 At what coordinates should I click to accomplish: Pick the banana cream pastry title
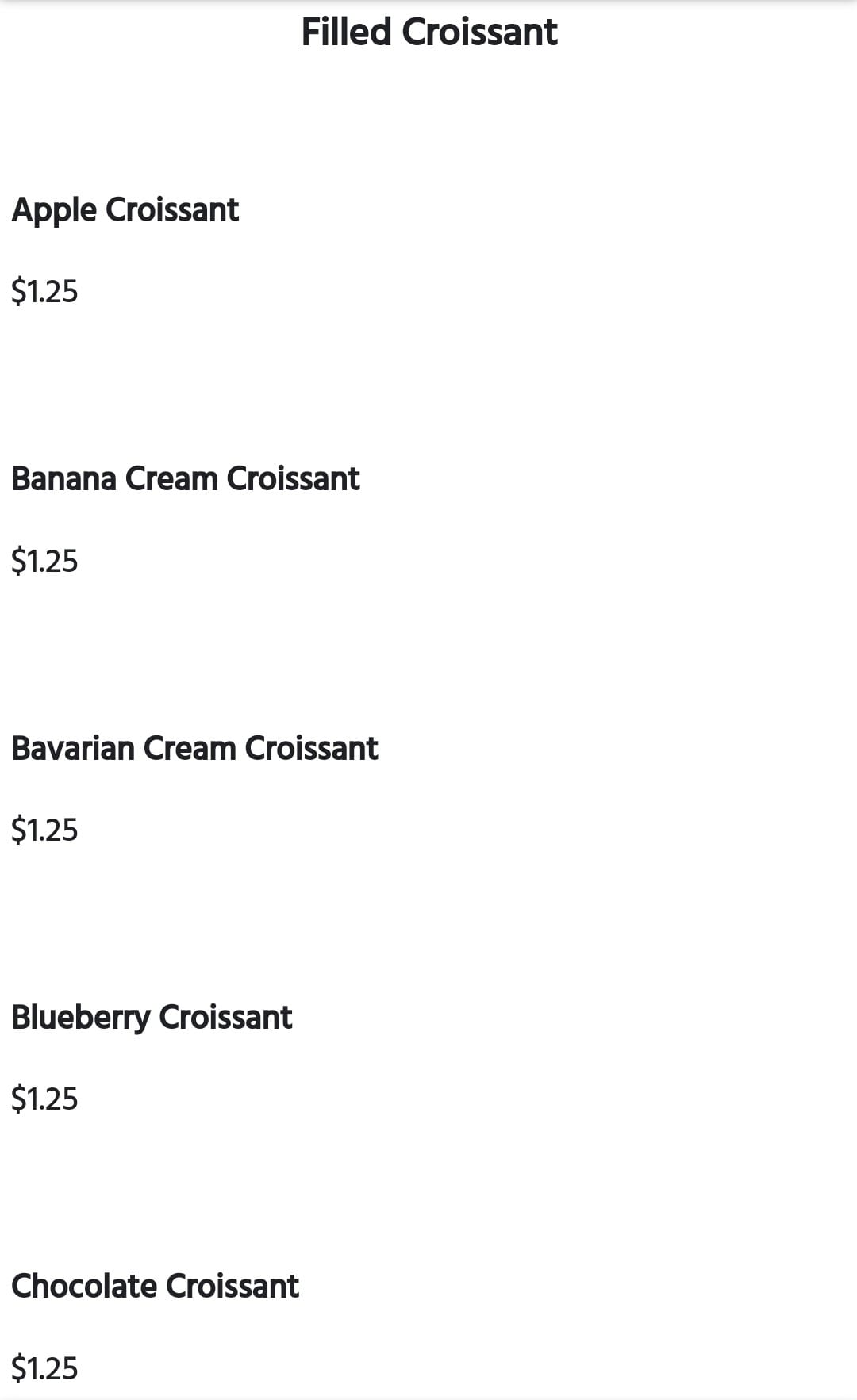click(185, 479)
